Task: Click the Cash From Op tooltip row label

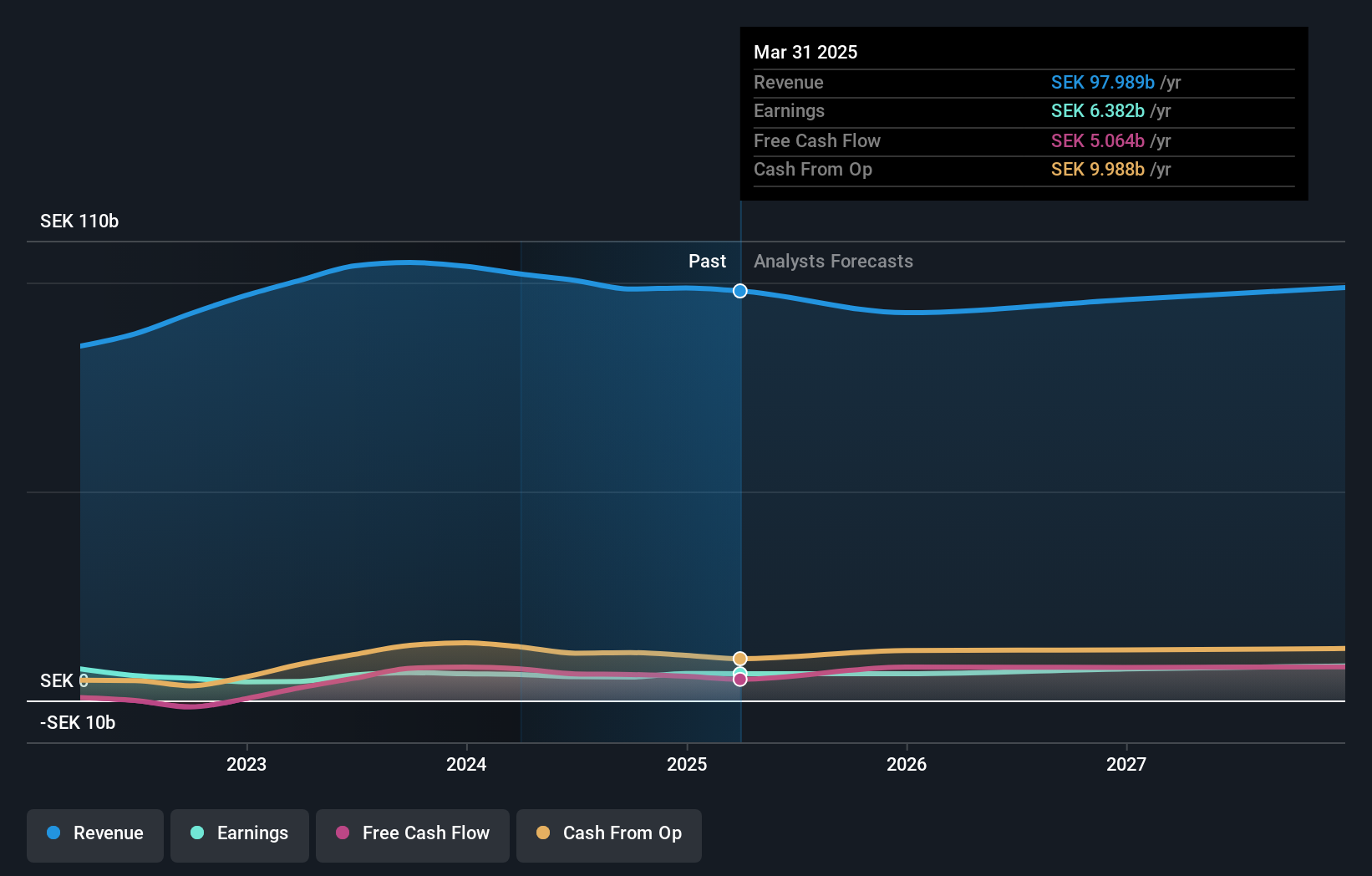Action: click(x=813, y=169)
